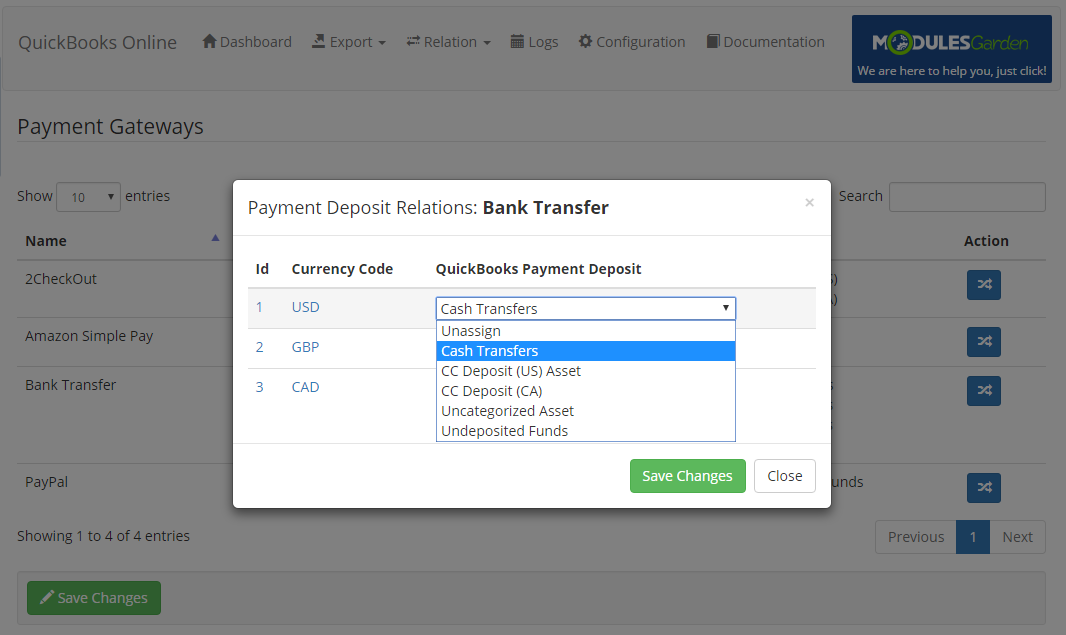This screenshot has width=1066, height=635.
Task: Click the QuickBooks Payment Deposit header
Action: point(538,269)
